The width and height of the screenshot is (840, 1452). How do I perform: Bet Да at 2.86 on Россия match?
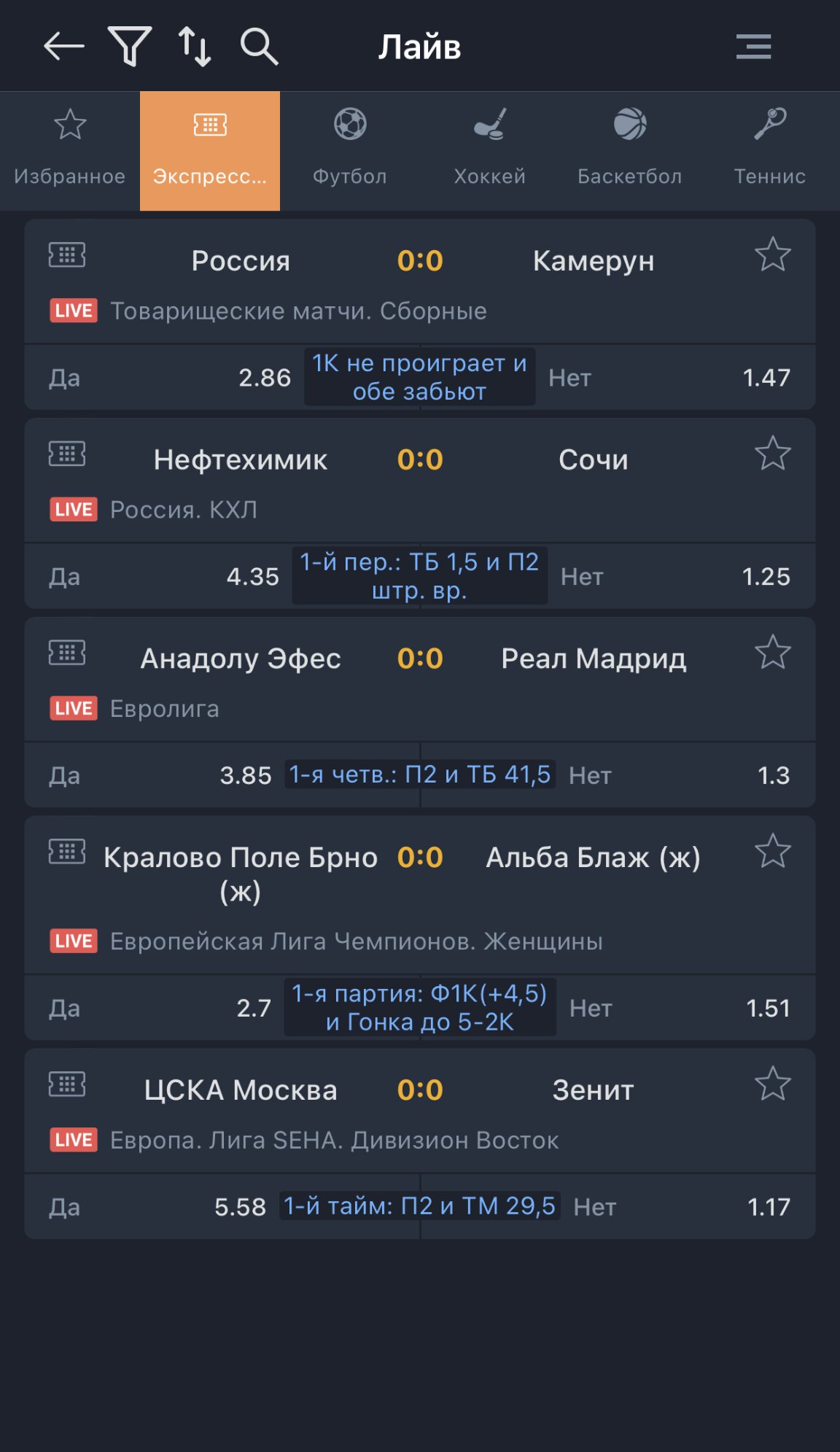(x=168, y=378)
